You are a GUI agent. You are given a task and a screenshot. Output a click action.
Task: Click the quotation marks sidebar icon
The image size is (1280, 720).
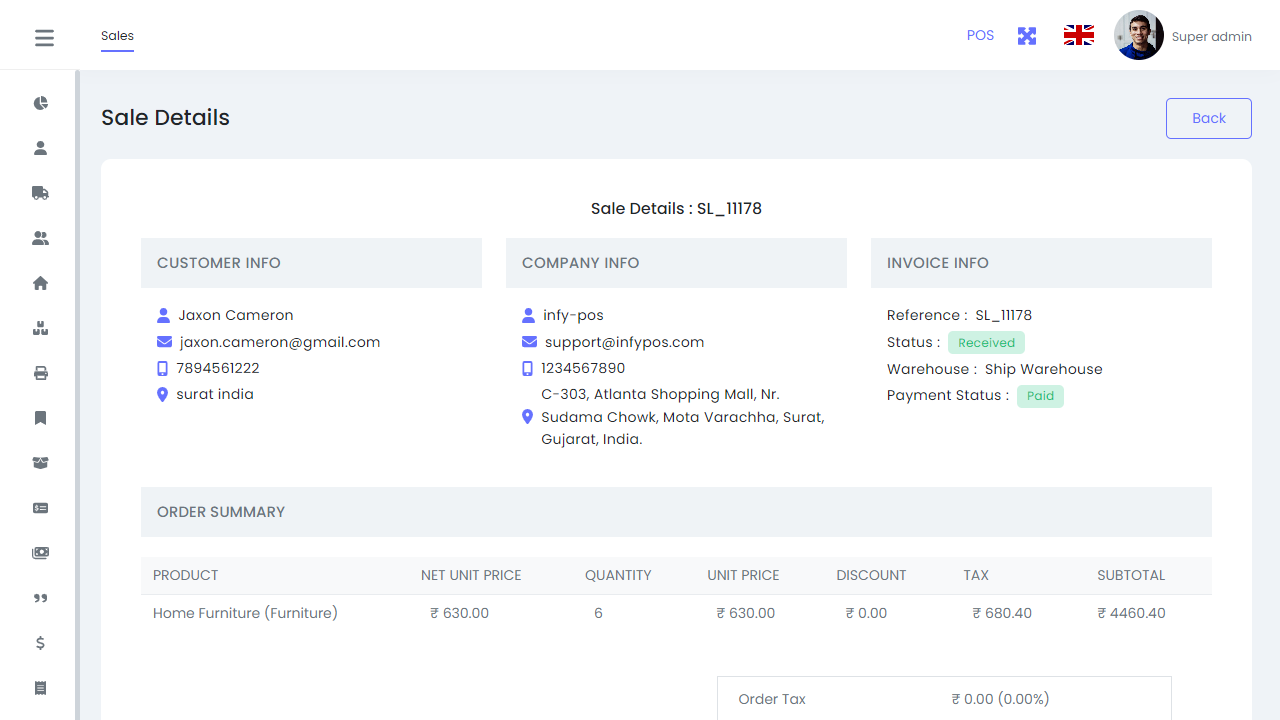(40, 598)
